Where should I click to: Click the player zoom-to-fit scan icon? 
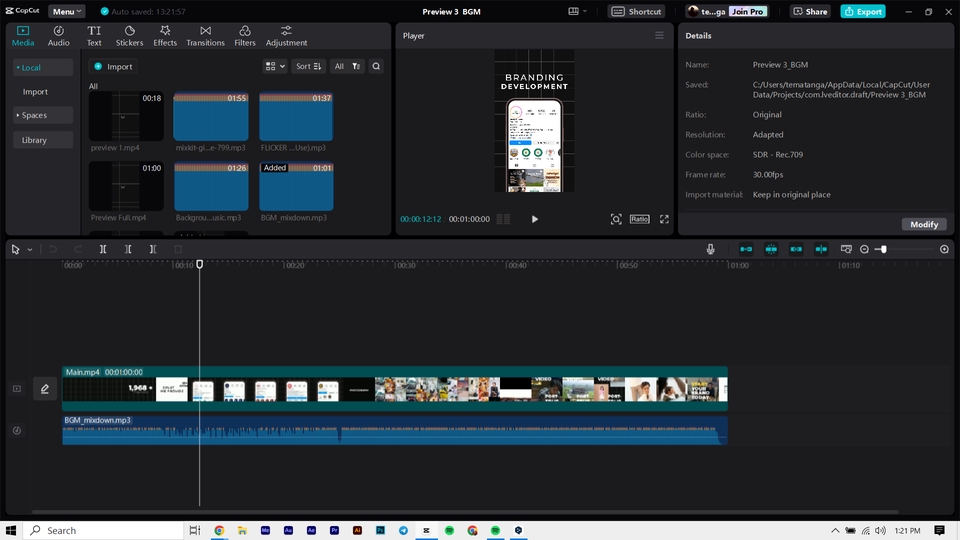(616, 219)
